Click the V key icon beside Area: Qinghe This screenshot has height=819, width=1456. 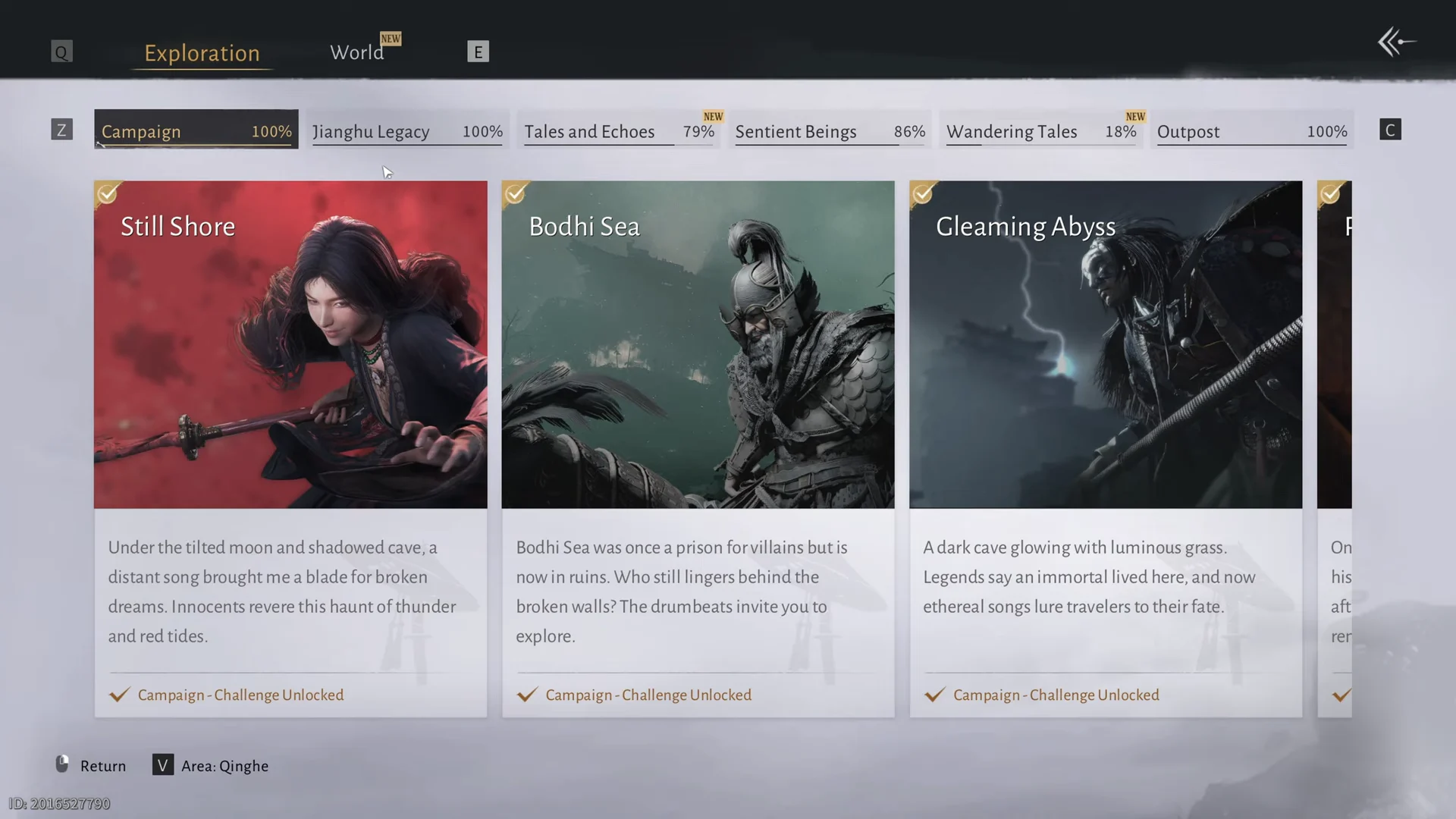coord(163,764)
